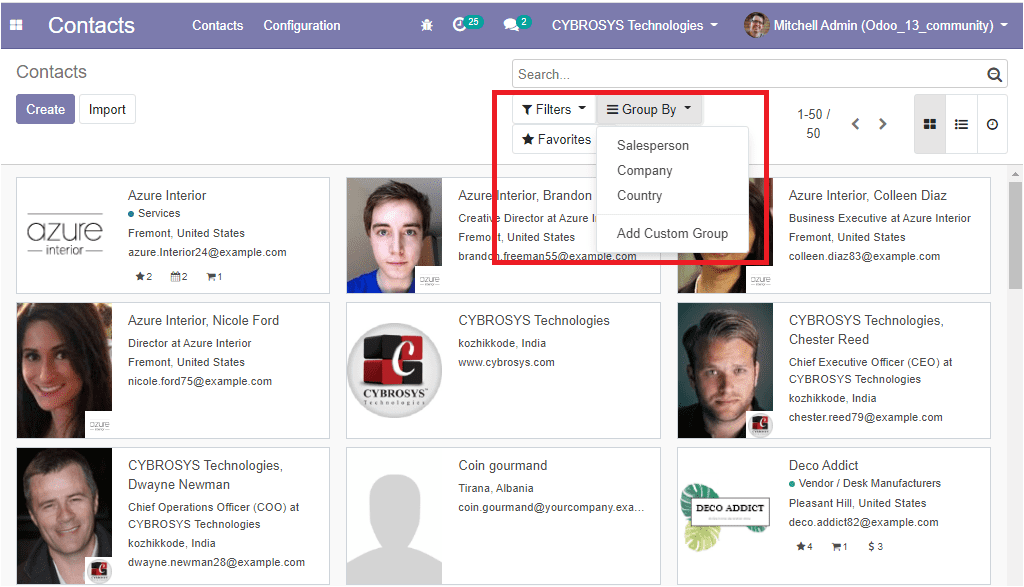
Task: Open the Azure Interior logo thumbnail
Action: coord(65,234)
